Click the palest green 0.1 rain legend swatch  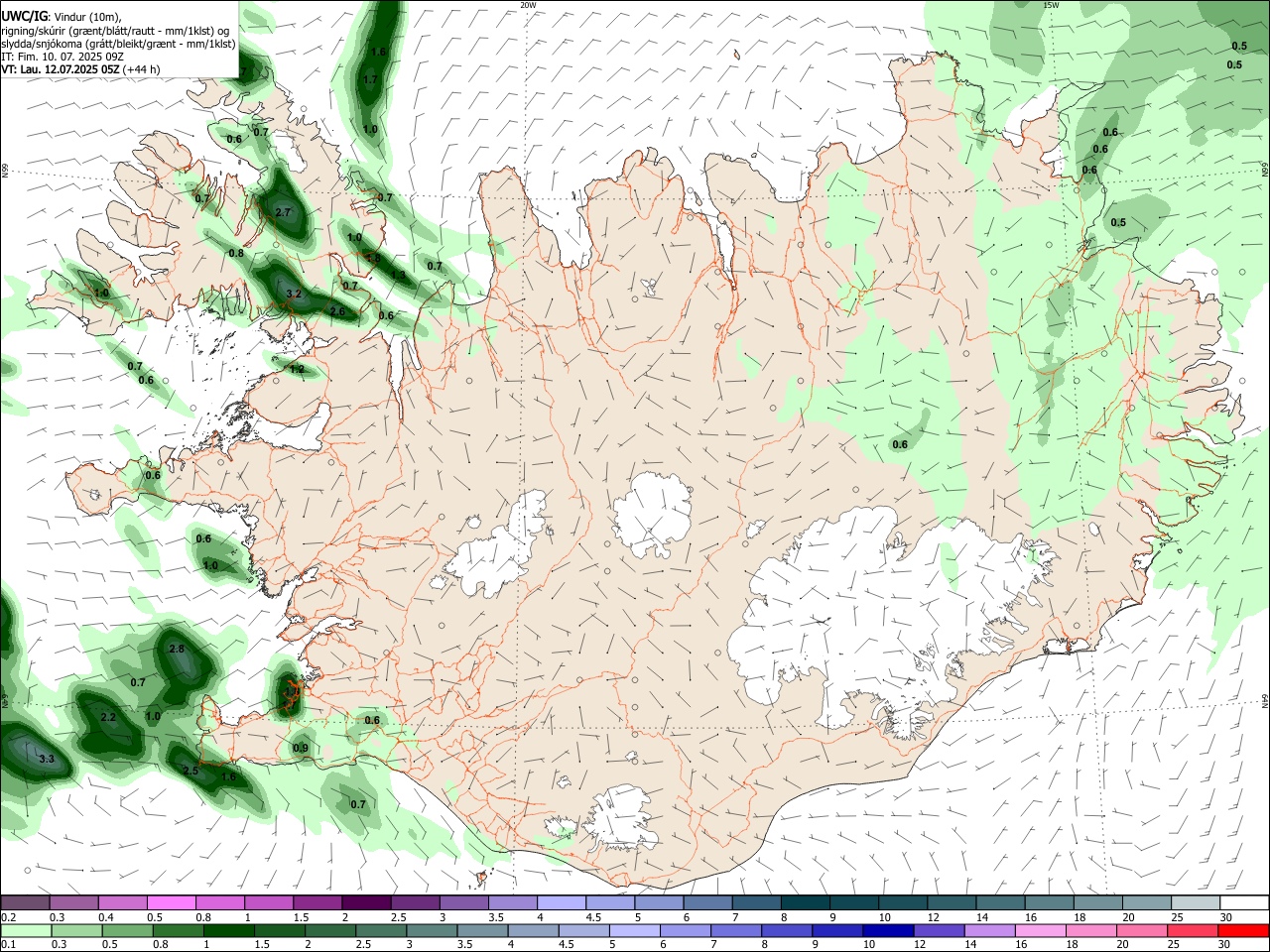pyautogui.click(x=25, y=930)
